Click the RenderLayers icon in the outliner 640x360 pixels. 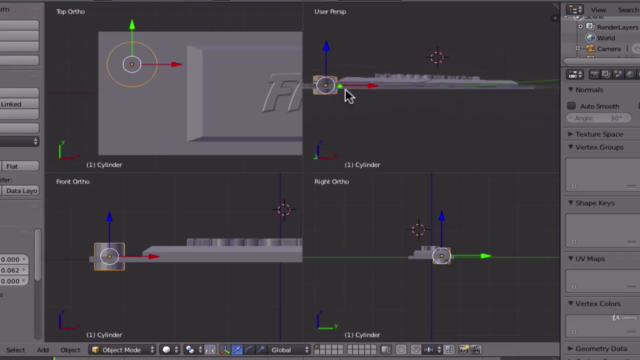pos(590,27)
